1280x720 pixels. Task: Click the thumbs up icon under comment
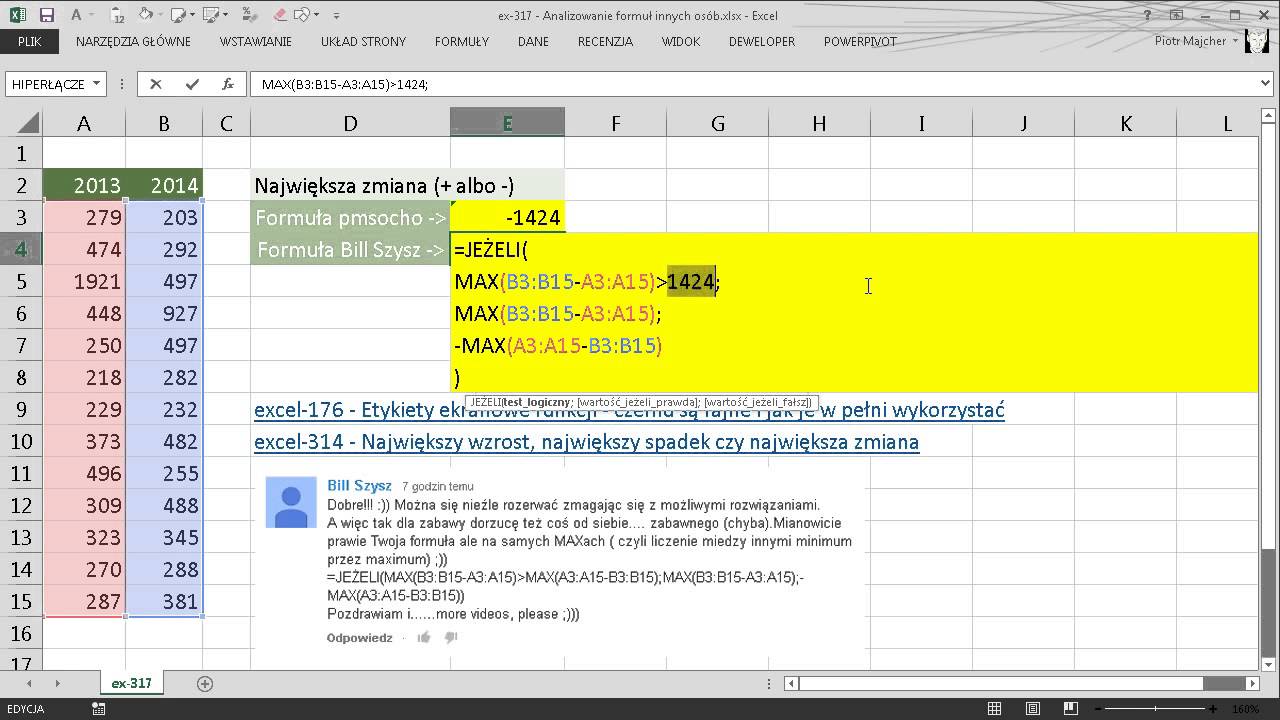[424, 637]
